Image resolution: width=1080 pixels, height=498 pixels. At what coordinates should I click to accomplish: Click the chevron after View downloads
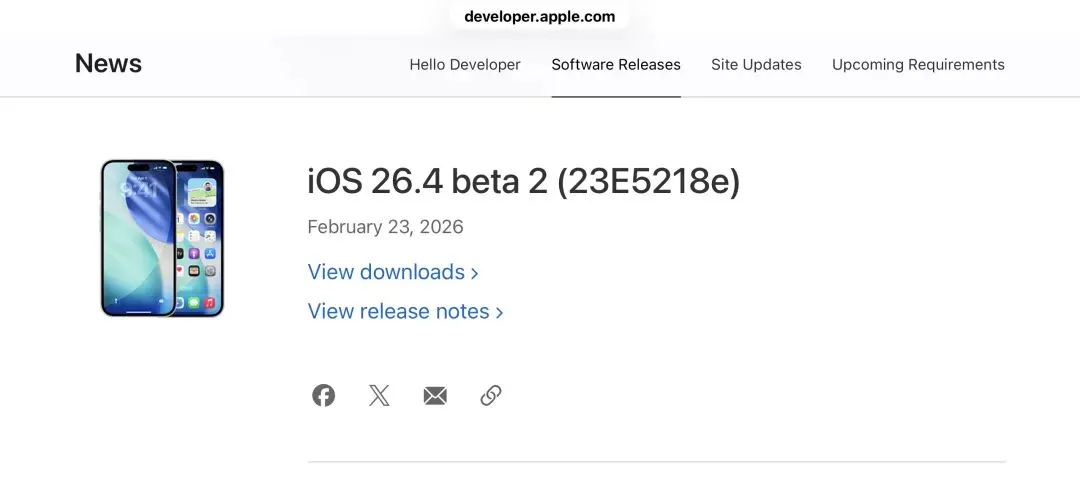475,273
